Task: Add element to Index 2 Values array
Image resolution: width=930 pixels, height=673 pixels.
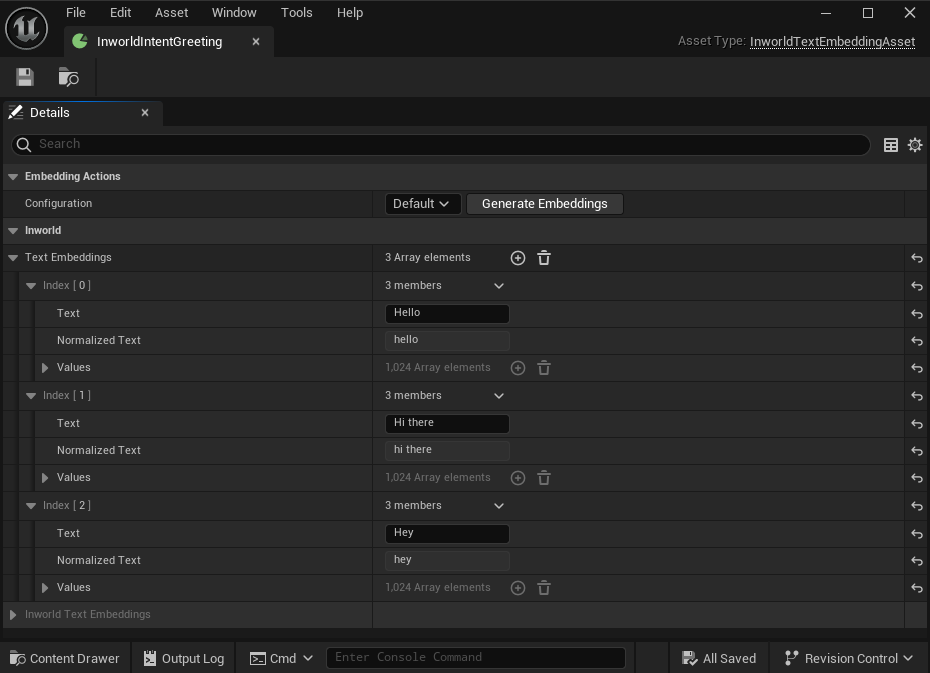Action: point(518,588)
